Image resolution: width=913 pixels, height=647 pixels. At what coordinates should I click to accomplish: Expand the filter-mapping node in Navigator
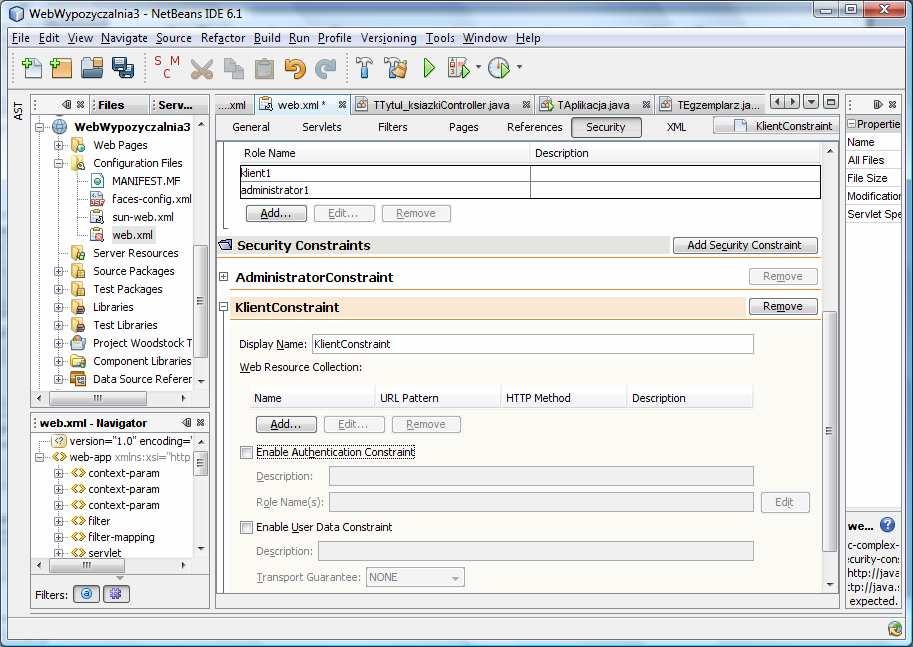pos(59,537)
